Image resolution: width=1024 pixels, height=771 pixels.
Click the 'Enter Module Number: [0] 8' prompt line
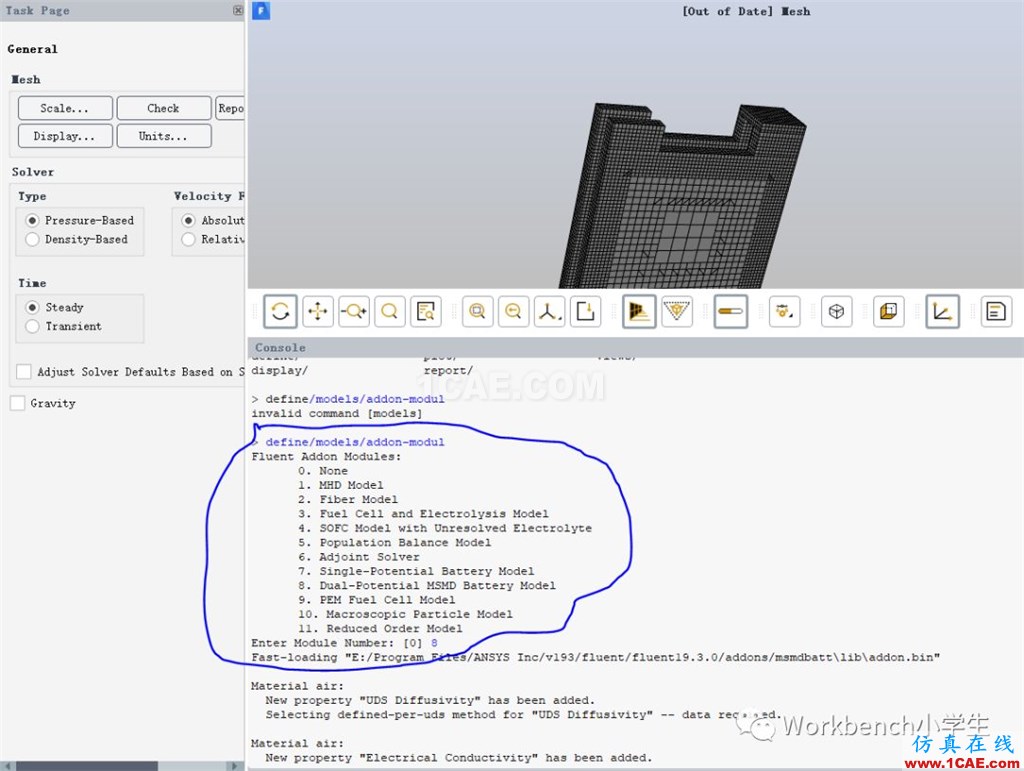[344, 643]
